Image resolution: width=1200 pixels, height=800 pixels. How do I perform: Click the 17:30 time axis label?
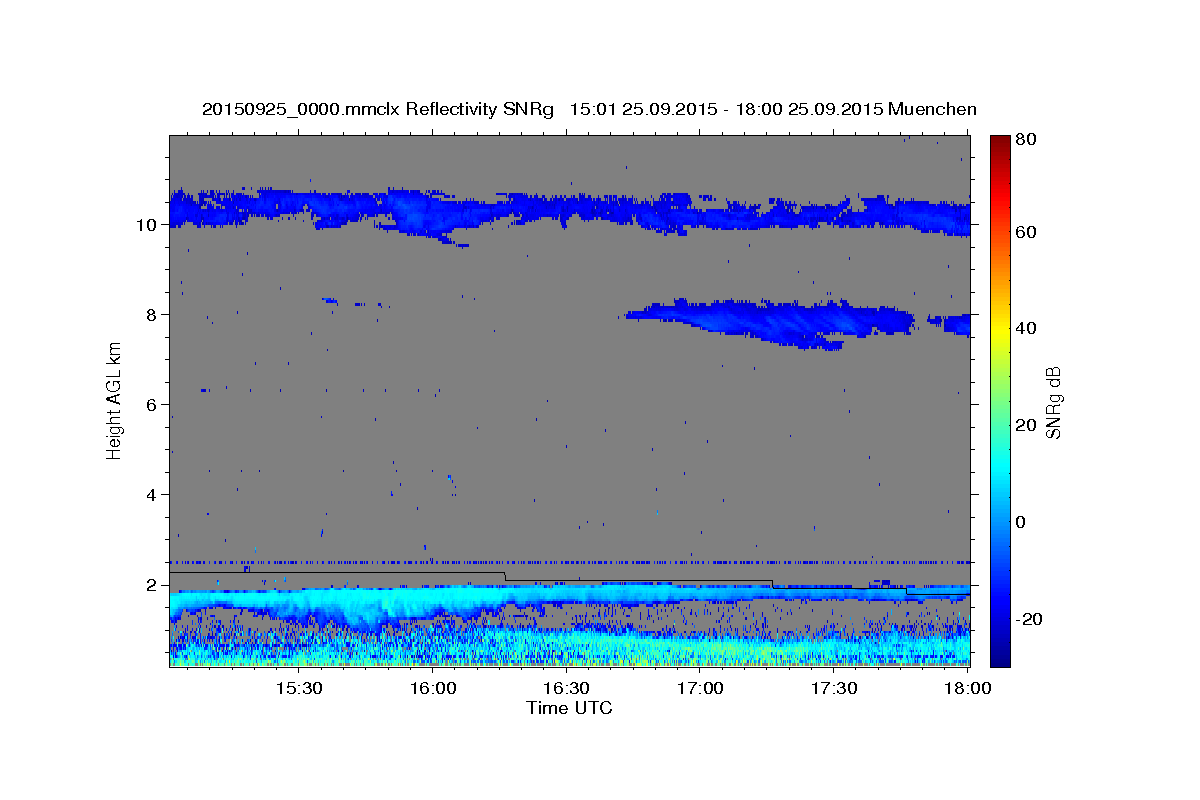click(834, 688)
